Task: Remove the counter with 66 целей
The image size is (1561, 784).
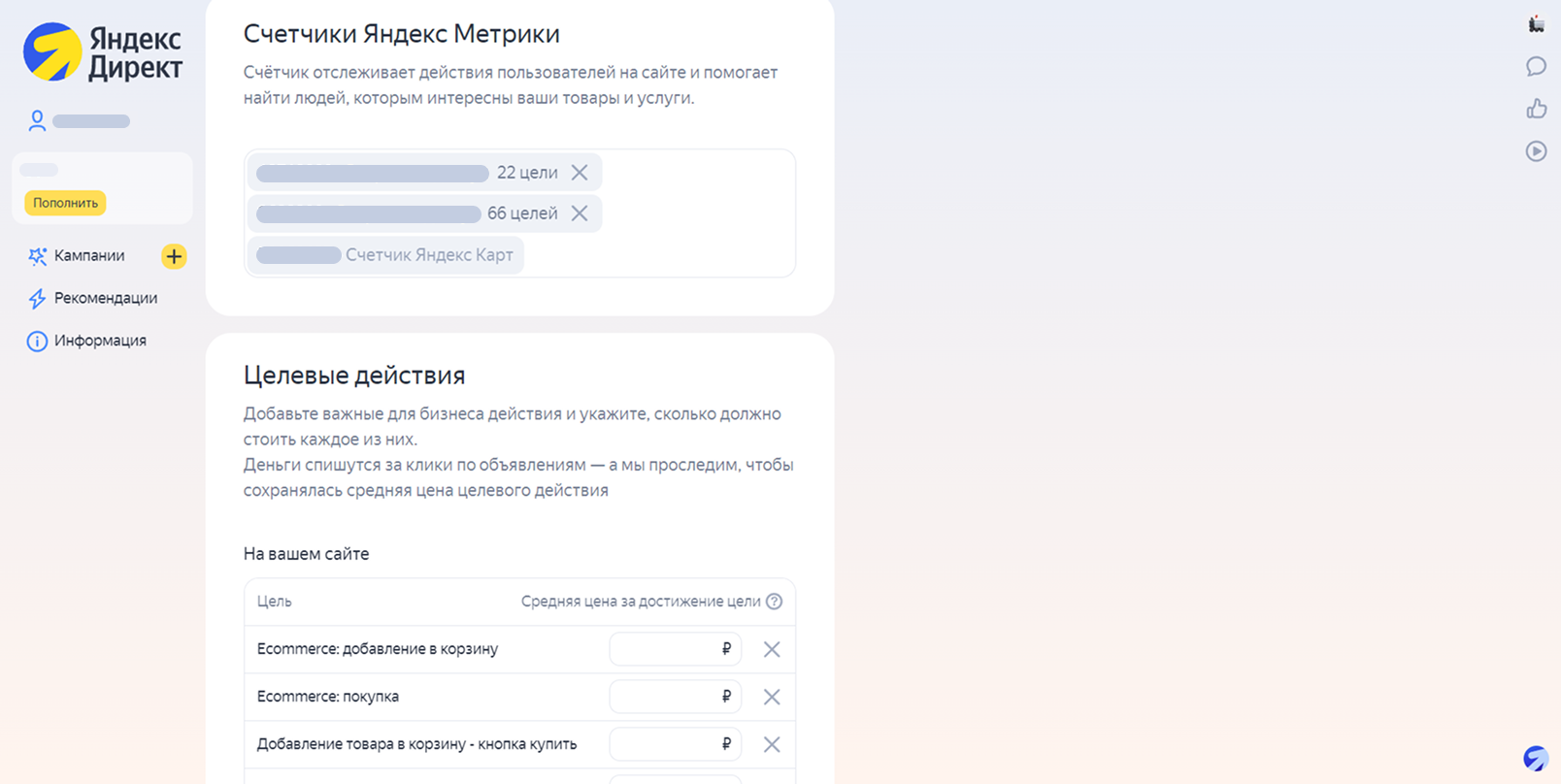Action: click(x=580, y=213)
